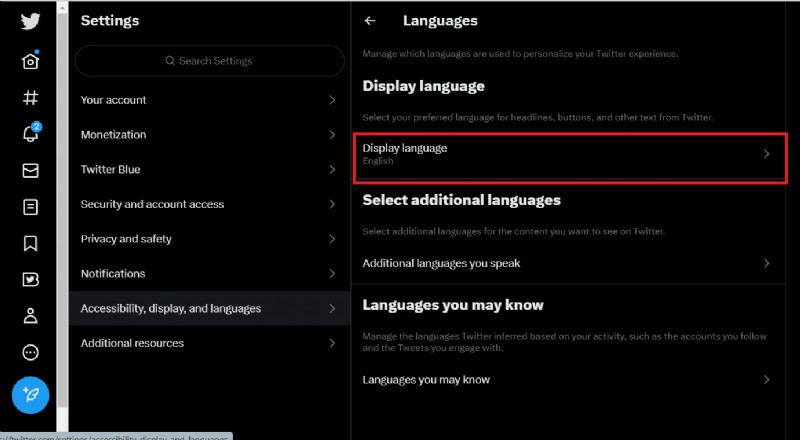The width and height of the screenshot is (800, 440).
Task: Click chevron beside Monetization
Action: point(332,135)
